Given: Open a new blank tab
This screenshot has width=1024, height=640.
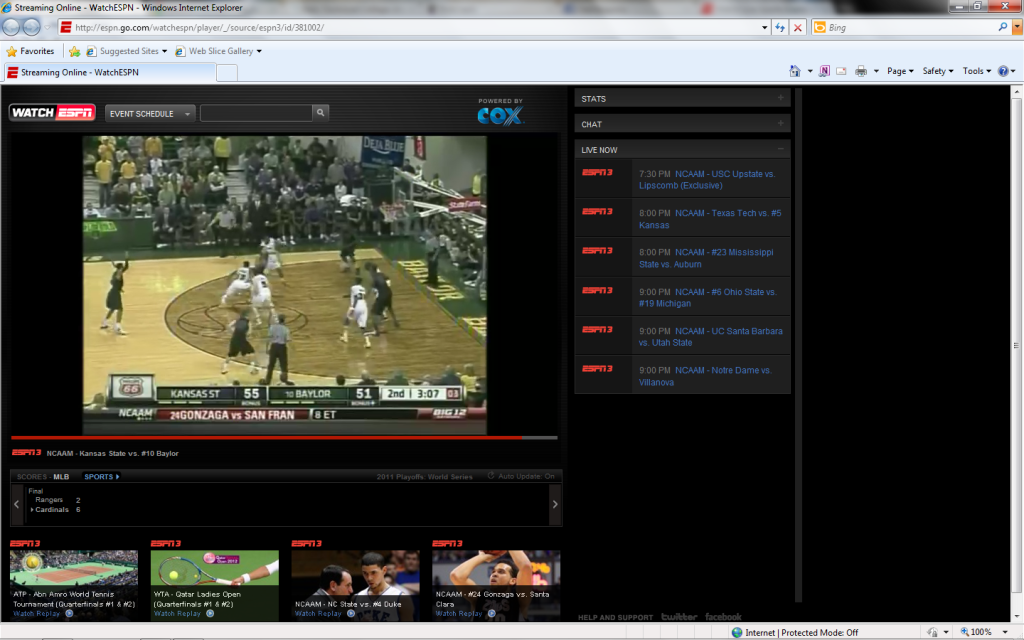Looking at the screenshot, I should coord(227,72).
